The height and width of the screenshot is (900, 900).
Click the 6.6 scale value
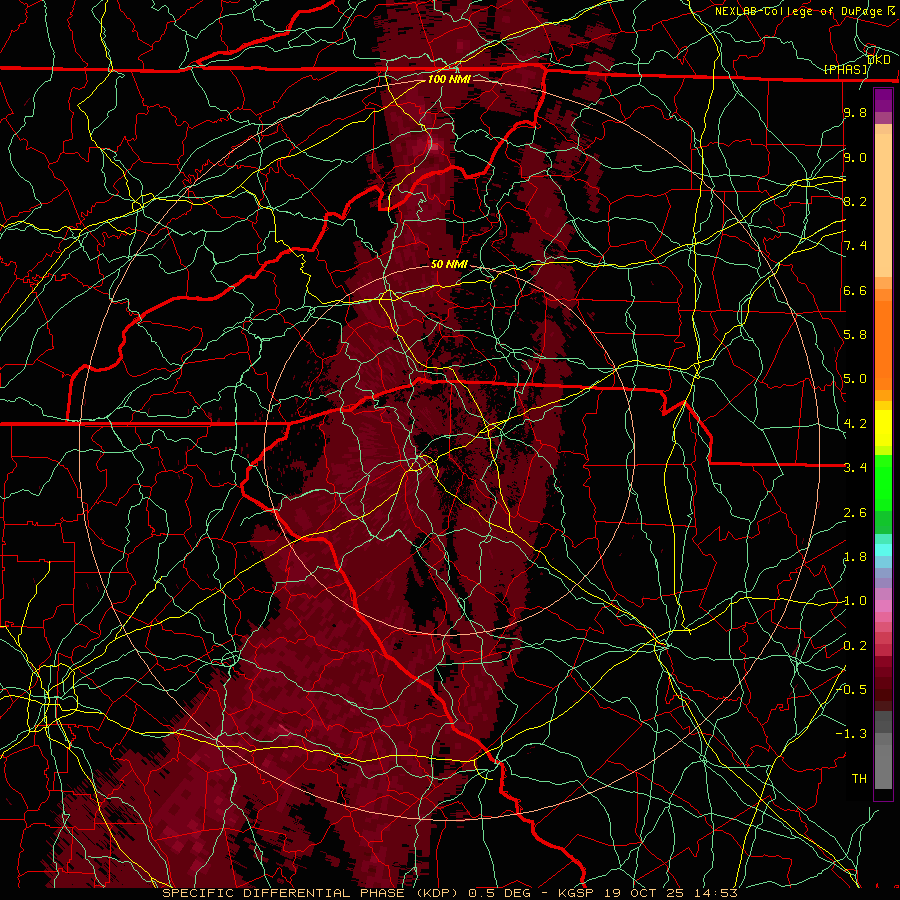(855, 290)
